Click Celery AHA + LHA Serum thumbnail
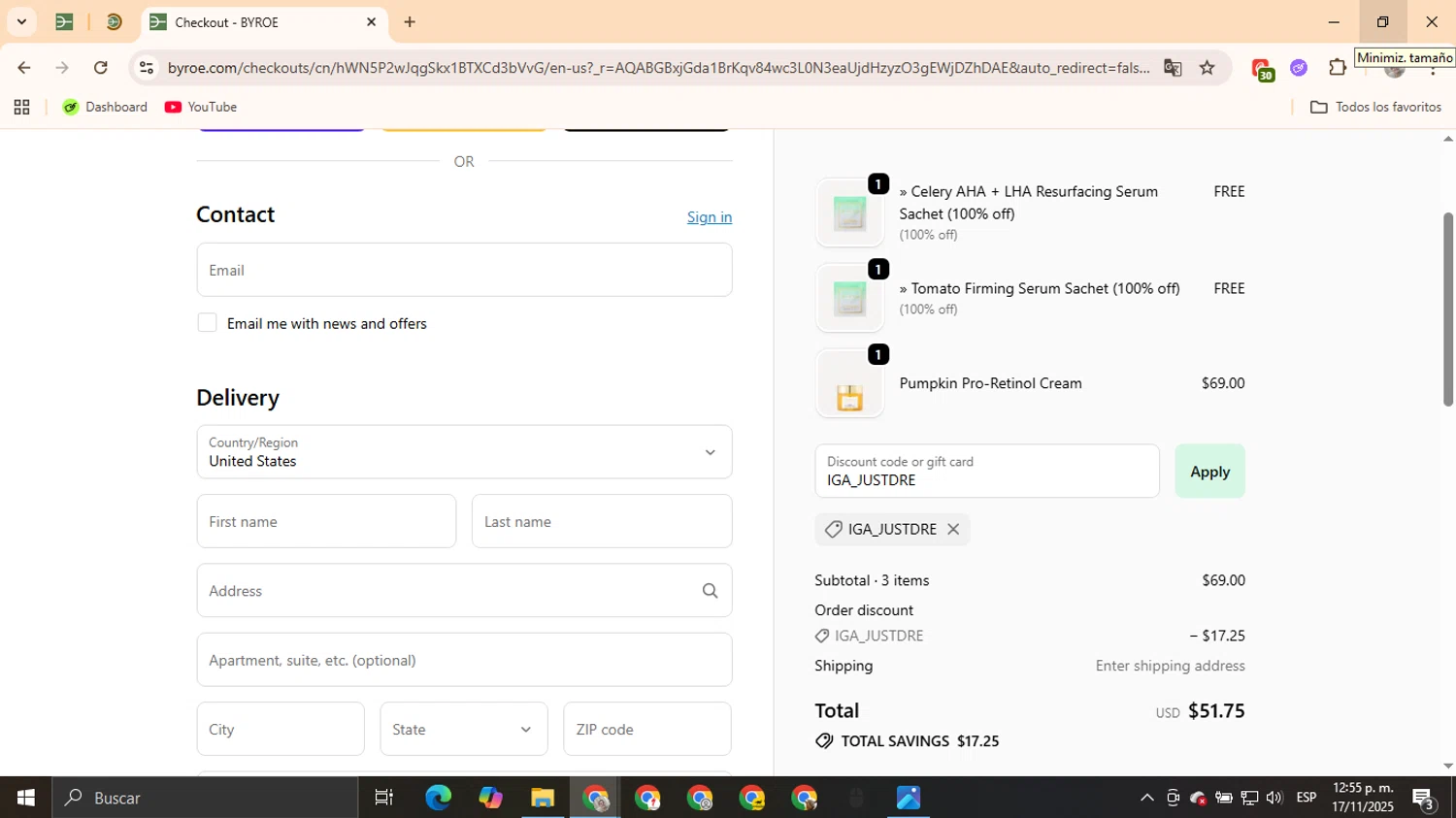Viewport: 1456px width, 818px height. click(849, 213)
